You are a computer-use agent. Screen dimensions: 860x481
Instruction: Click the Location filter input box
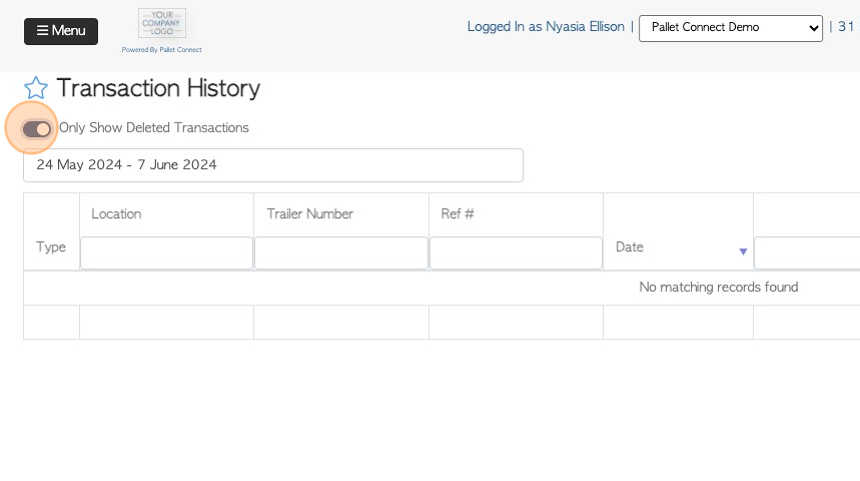[x=166, y=253]
